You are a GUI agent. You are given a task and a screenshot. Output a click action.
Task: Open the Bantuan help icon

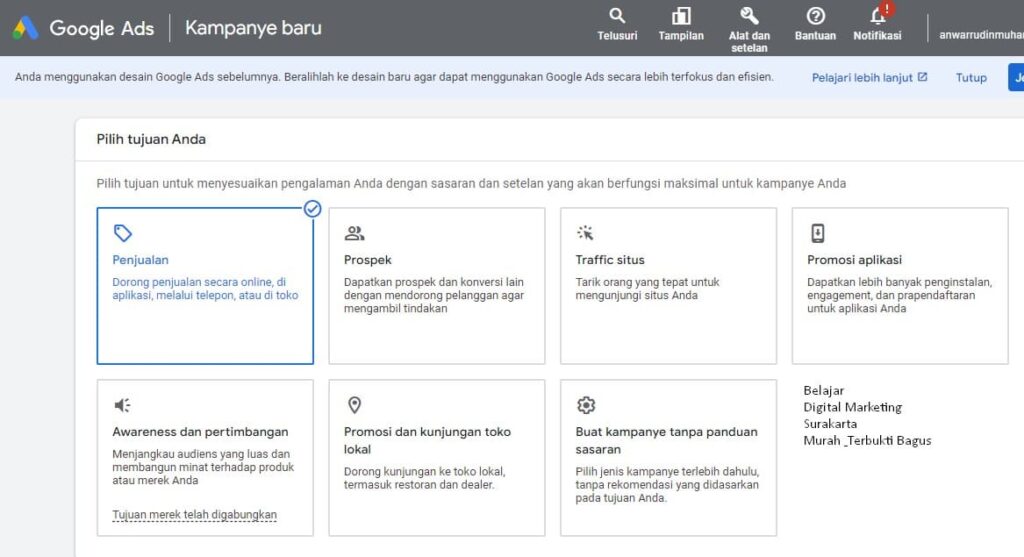[x=815, y=15]
